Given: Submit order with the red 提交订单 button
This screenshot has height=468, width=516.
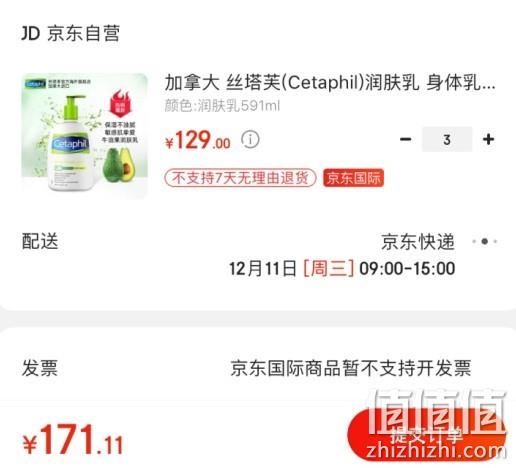Looking at the screenshot, I should tap(427, 435).
